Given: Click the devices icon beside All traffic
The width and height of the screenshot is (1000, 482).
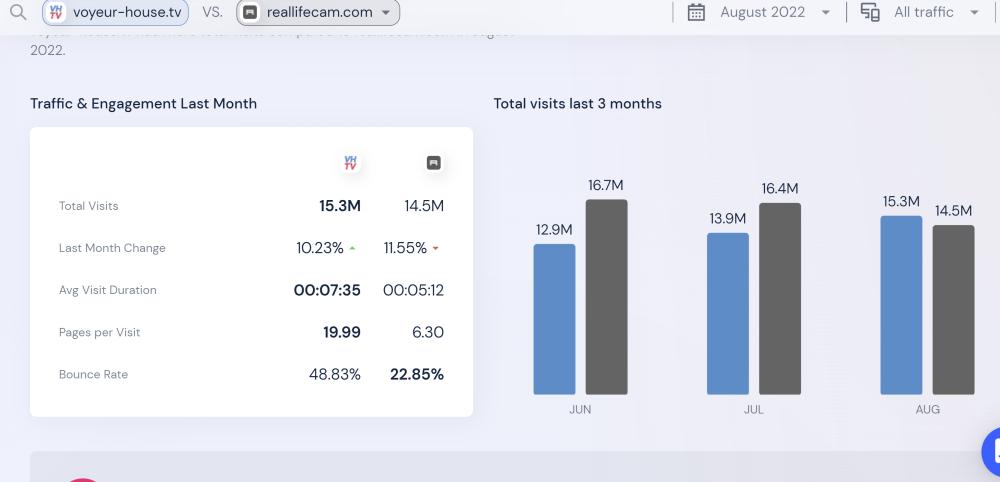Looking at the screenshot, I should (870, 13).
